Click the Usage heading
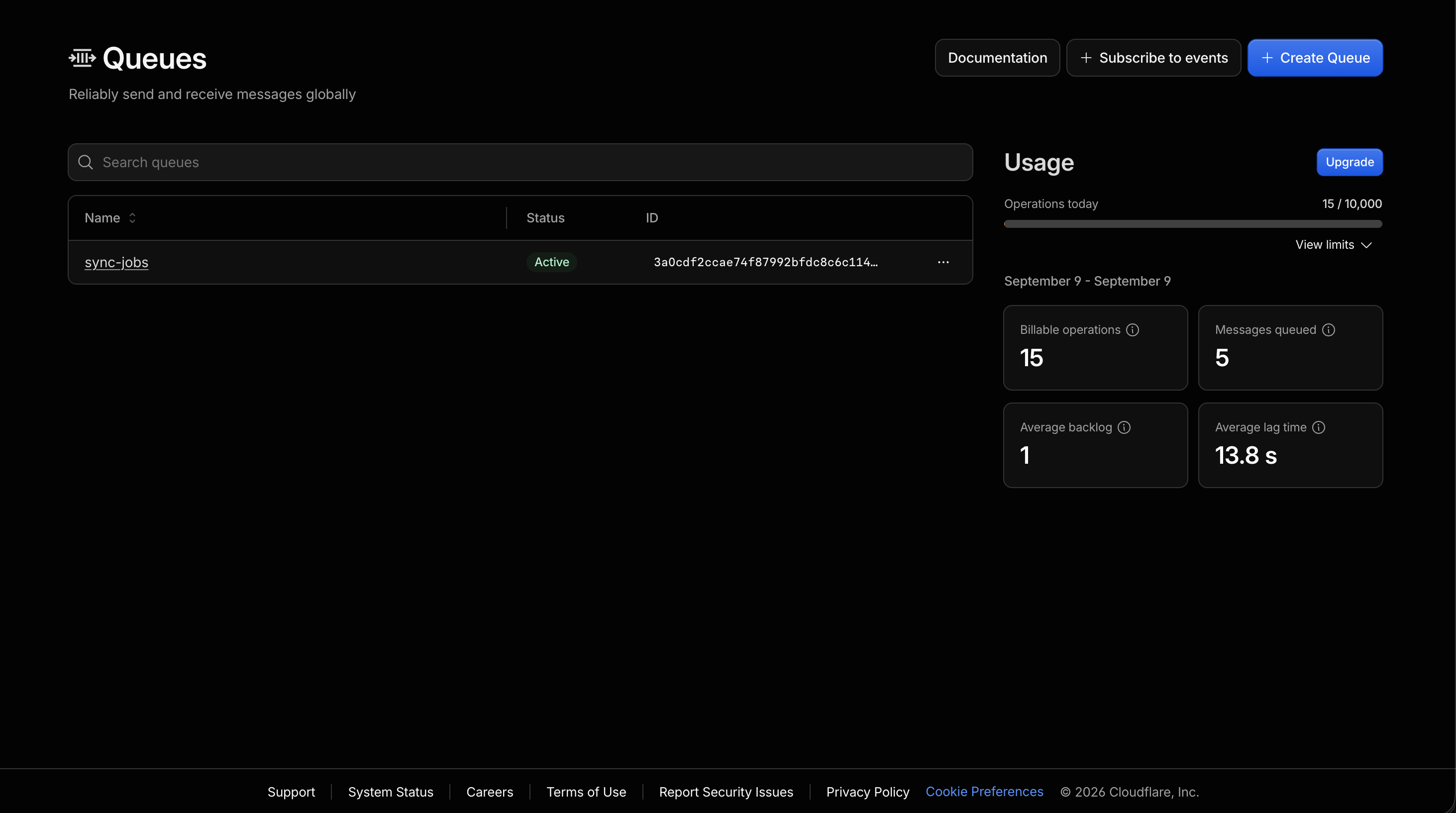This screenshot has height=813, width=1456. tap(1039, 162)
